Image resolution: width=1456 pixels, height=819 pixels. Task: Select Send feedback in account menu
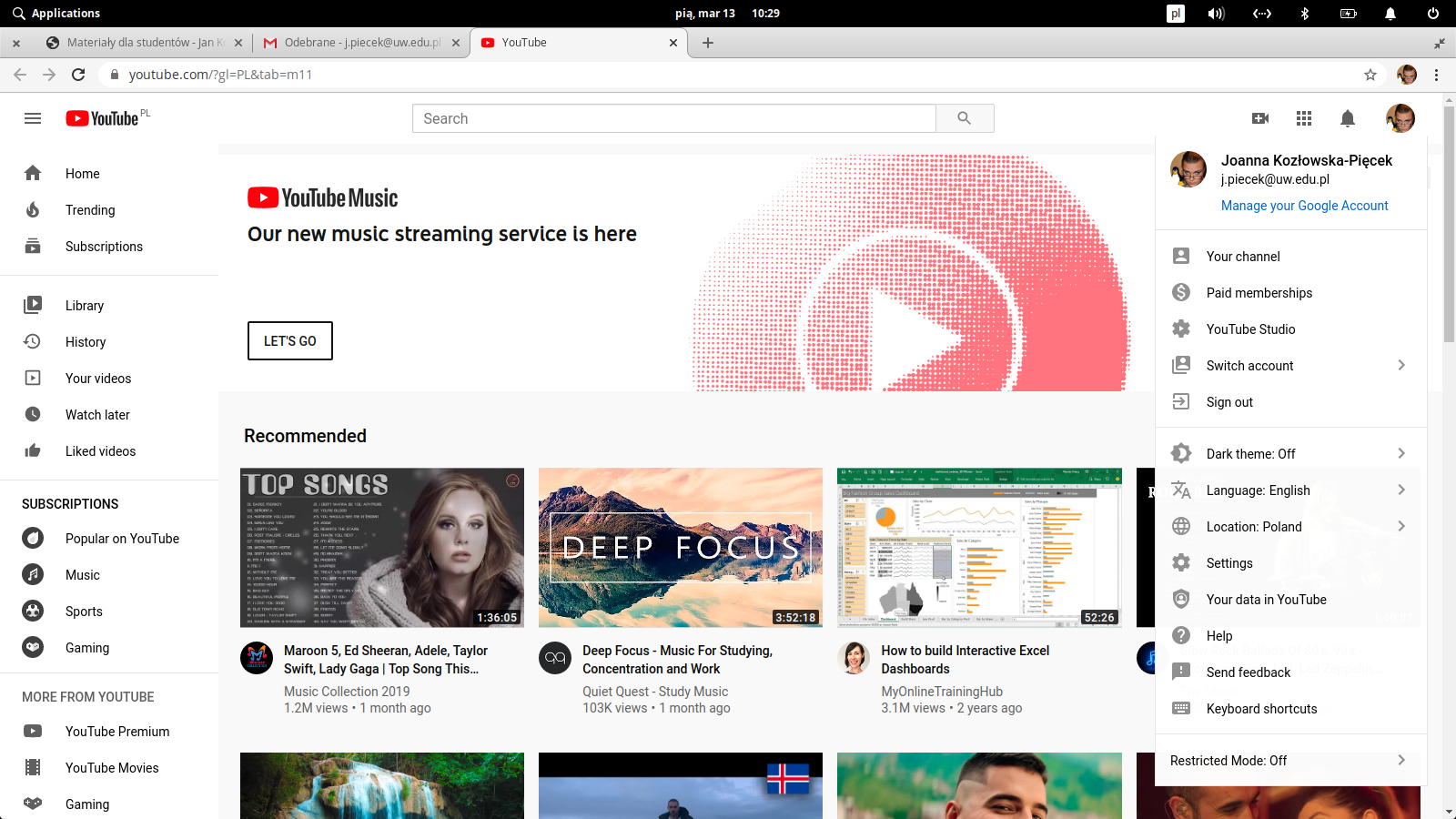1291,672
